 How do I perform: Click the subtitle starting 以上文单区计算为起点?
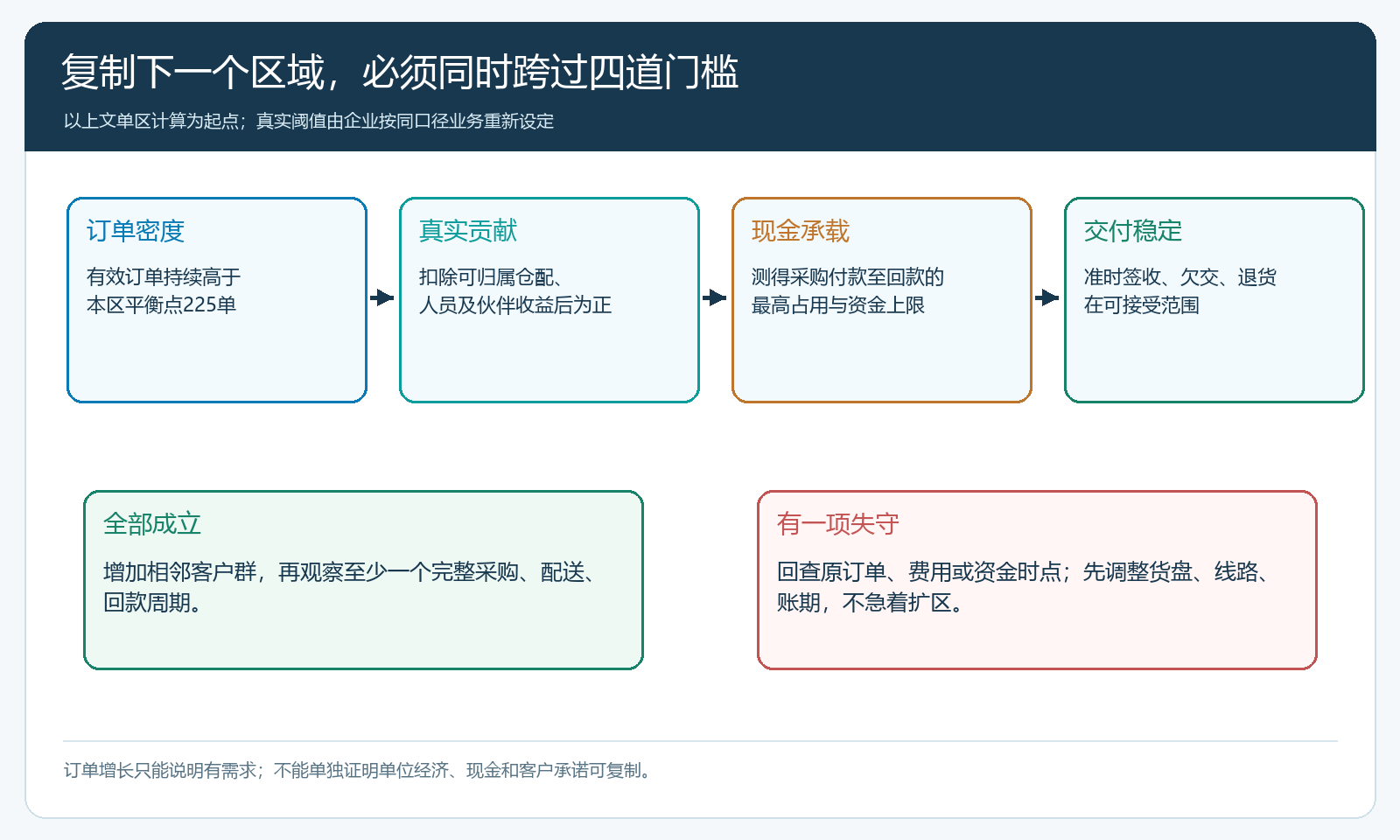pos(309,121)
